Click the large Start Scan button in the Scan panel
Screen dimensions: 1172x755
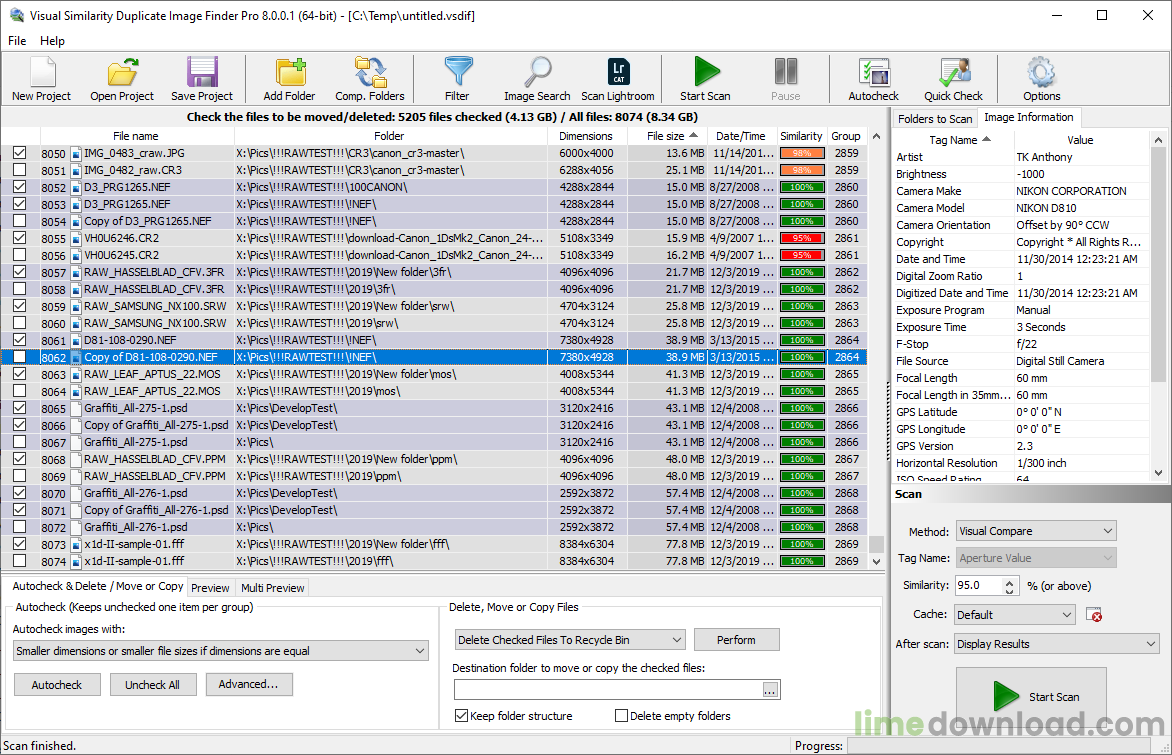click(1031, 697)
